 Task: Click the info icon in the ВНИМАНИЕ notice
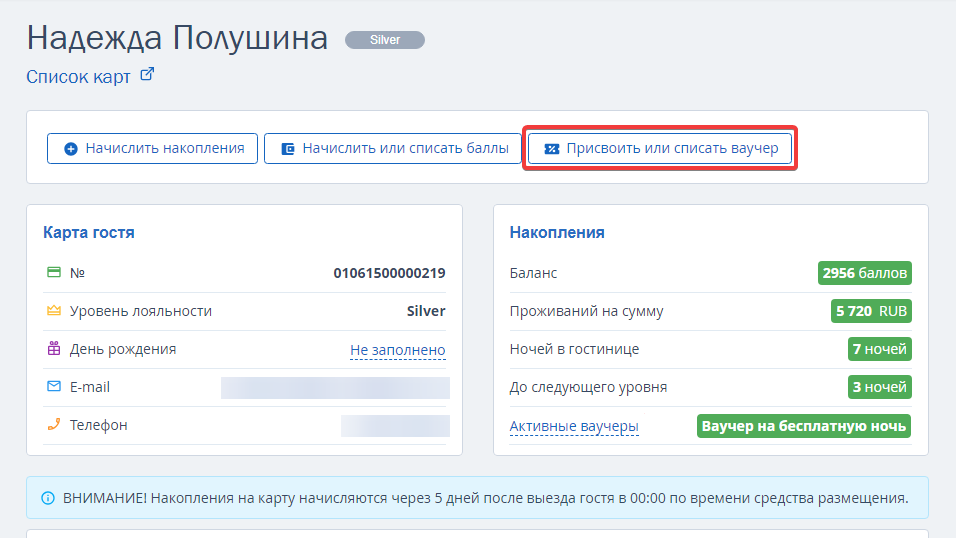click(x=48, y=498)
